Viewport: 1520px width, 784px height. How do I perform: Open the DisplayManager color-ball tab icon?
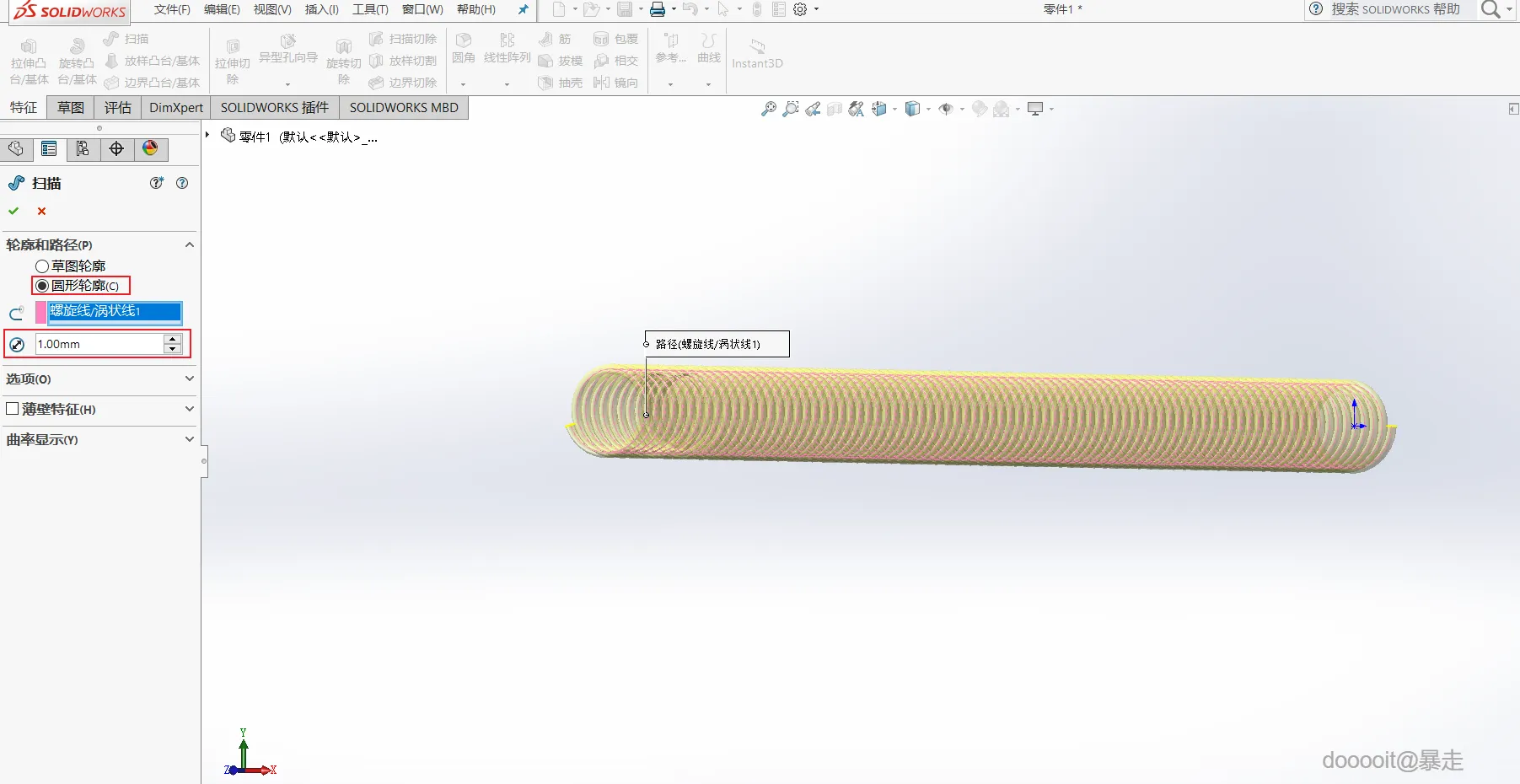coord(150,149)
